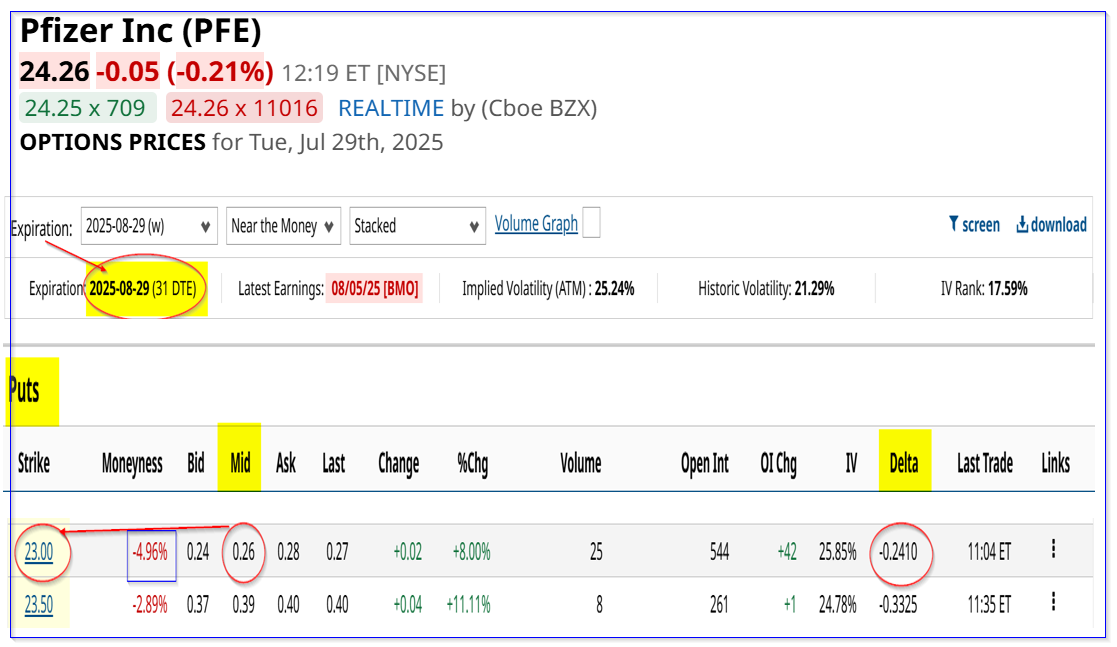Click the +11.11% change cell

tap(468, 605)
